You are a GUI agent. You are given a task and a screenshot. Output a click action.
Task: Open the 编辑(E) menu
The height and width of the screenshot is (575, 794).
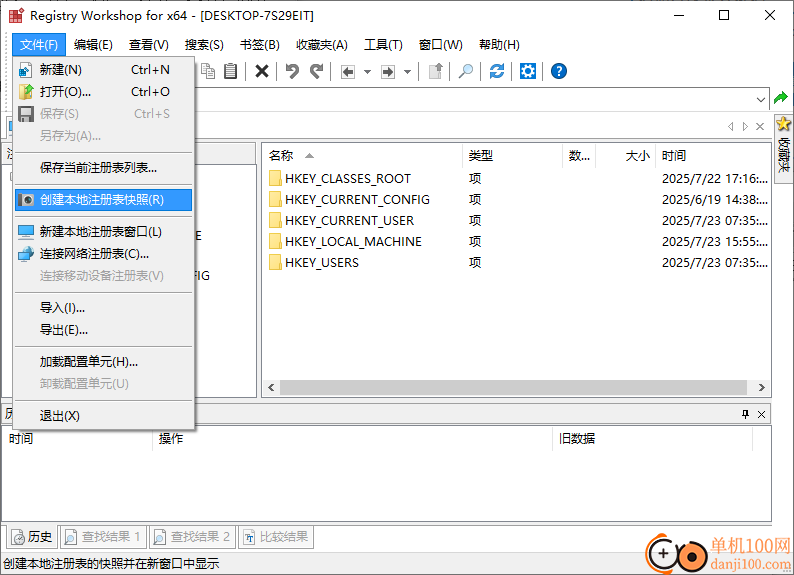[93, 45]
